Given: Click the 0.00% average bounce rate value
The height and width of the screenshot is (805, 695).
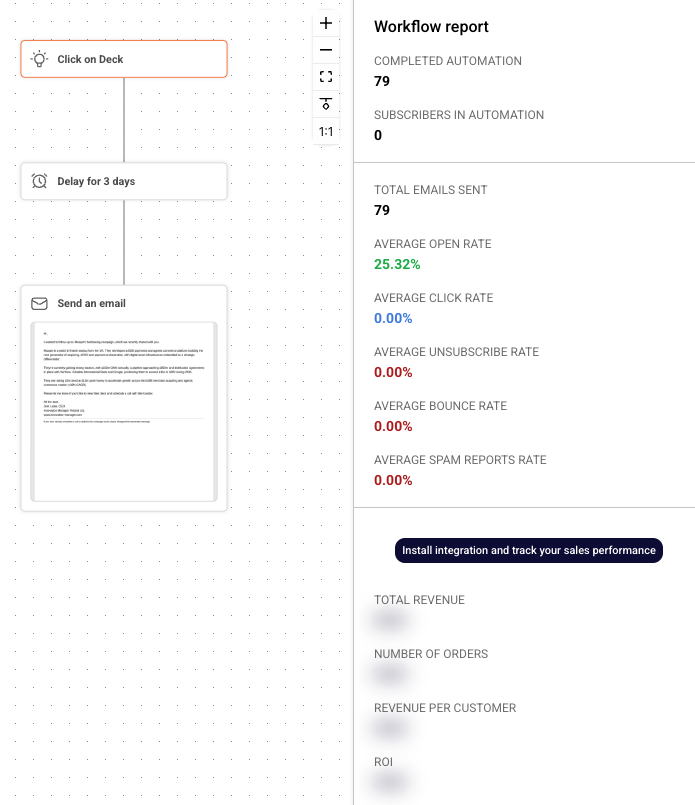Looking at the screenshot, I should [393, 426].
